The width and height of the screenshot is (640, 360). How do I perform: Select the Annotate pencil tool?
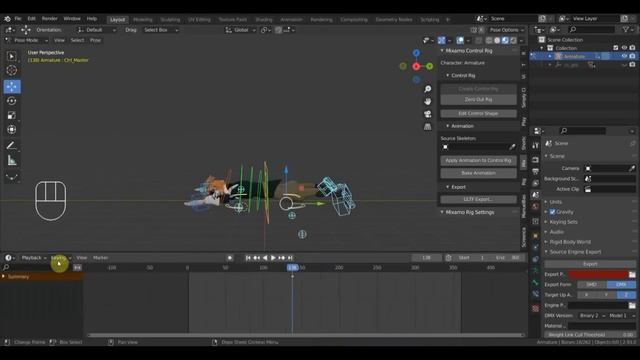[11, 146]
